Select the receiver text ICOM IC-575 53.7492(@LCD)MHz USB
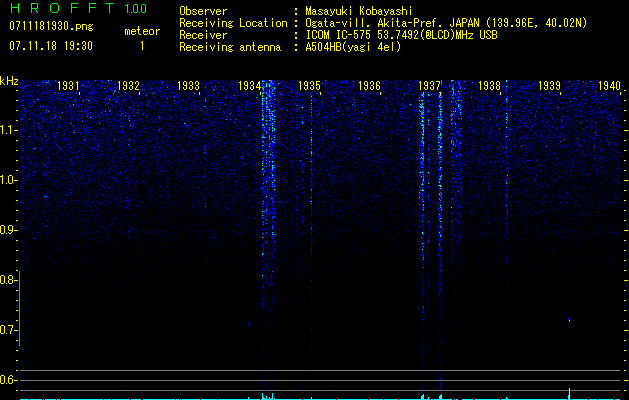Image resolution: width=629 pixels, height=400 pixels. 401,35
